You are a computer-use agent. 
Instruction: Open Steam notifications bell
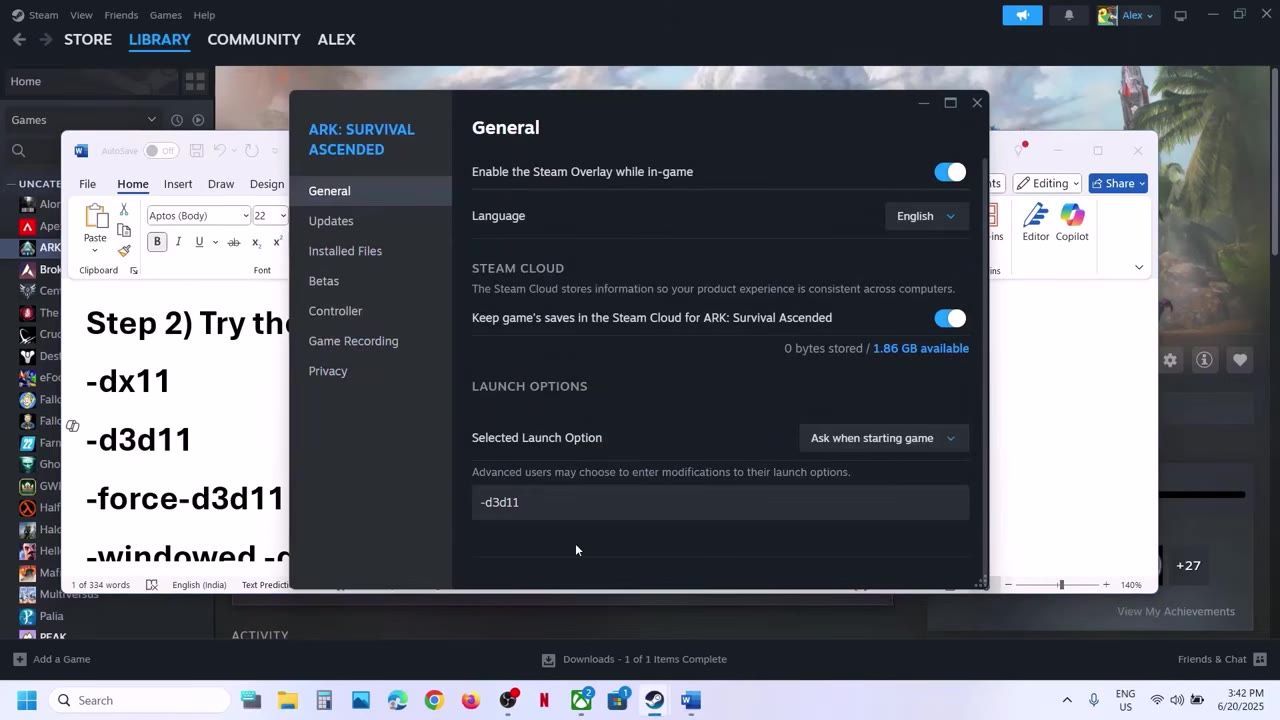(1069, 15)
